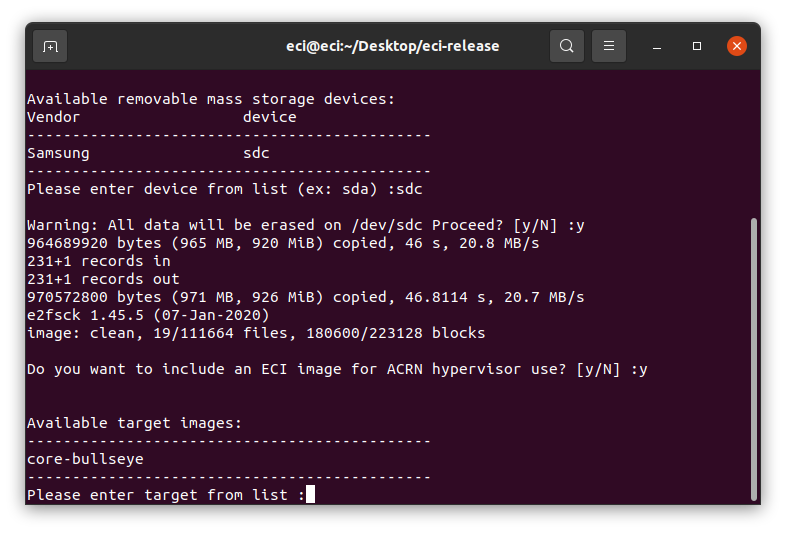Open the hamburger menu

tap(609, 46)
